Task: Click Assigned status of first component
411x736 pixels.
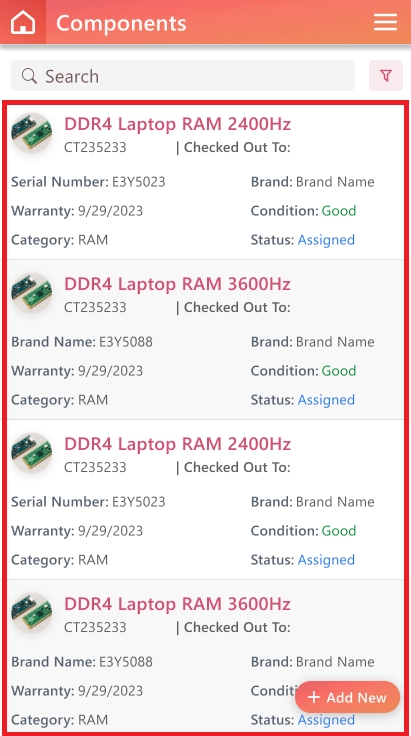Action: tap(326, 240)
